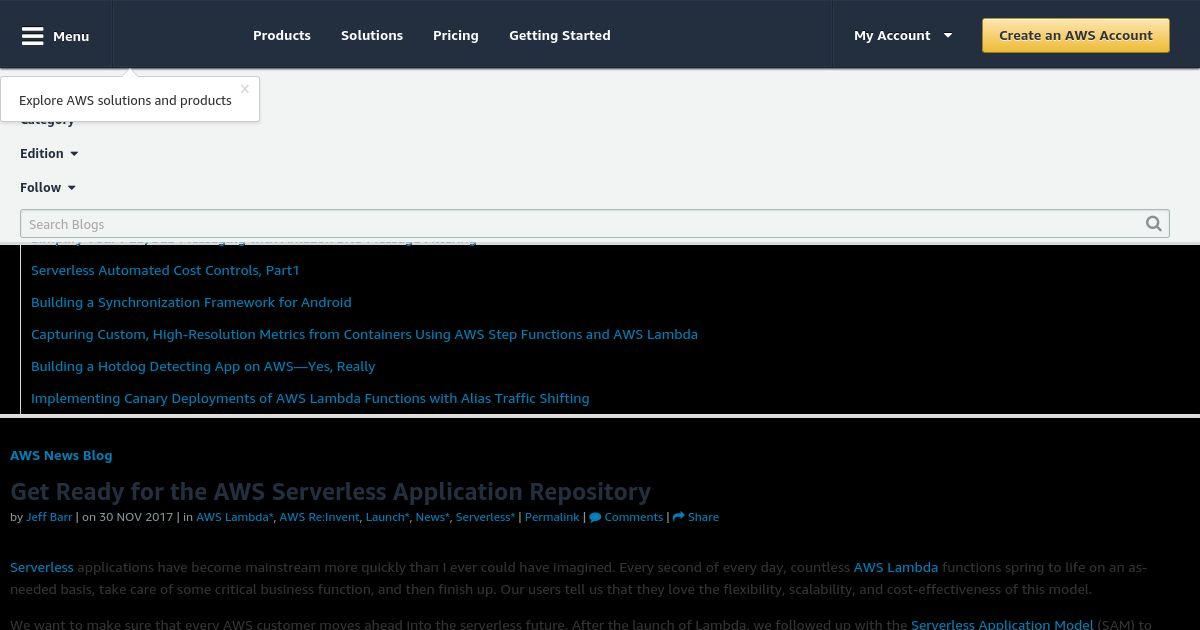Open the hamburger Menu icon
This screenshot has height=630, width=1200.
click(33, 36)
